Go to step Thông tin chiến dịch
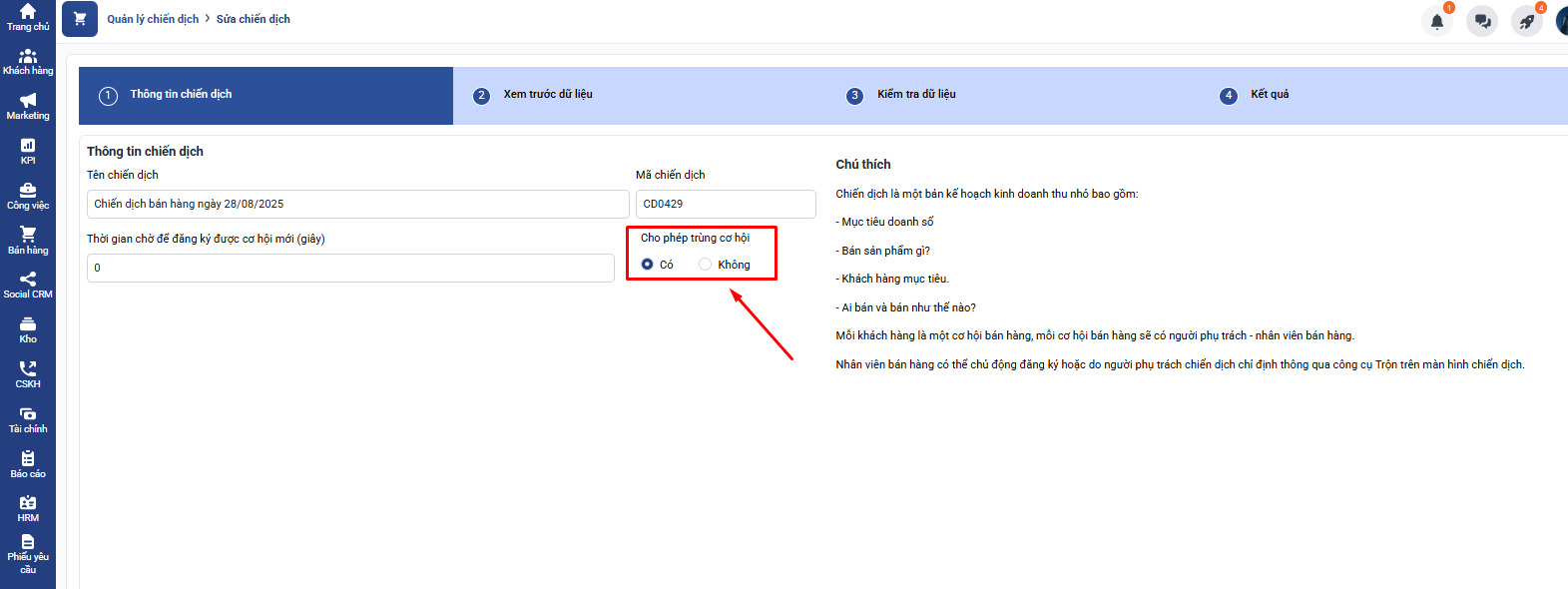1568x589 pixels. (265, 96)
